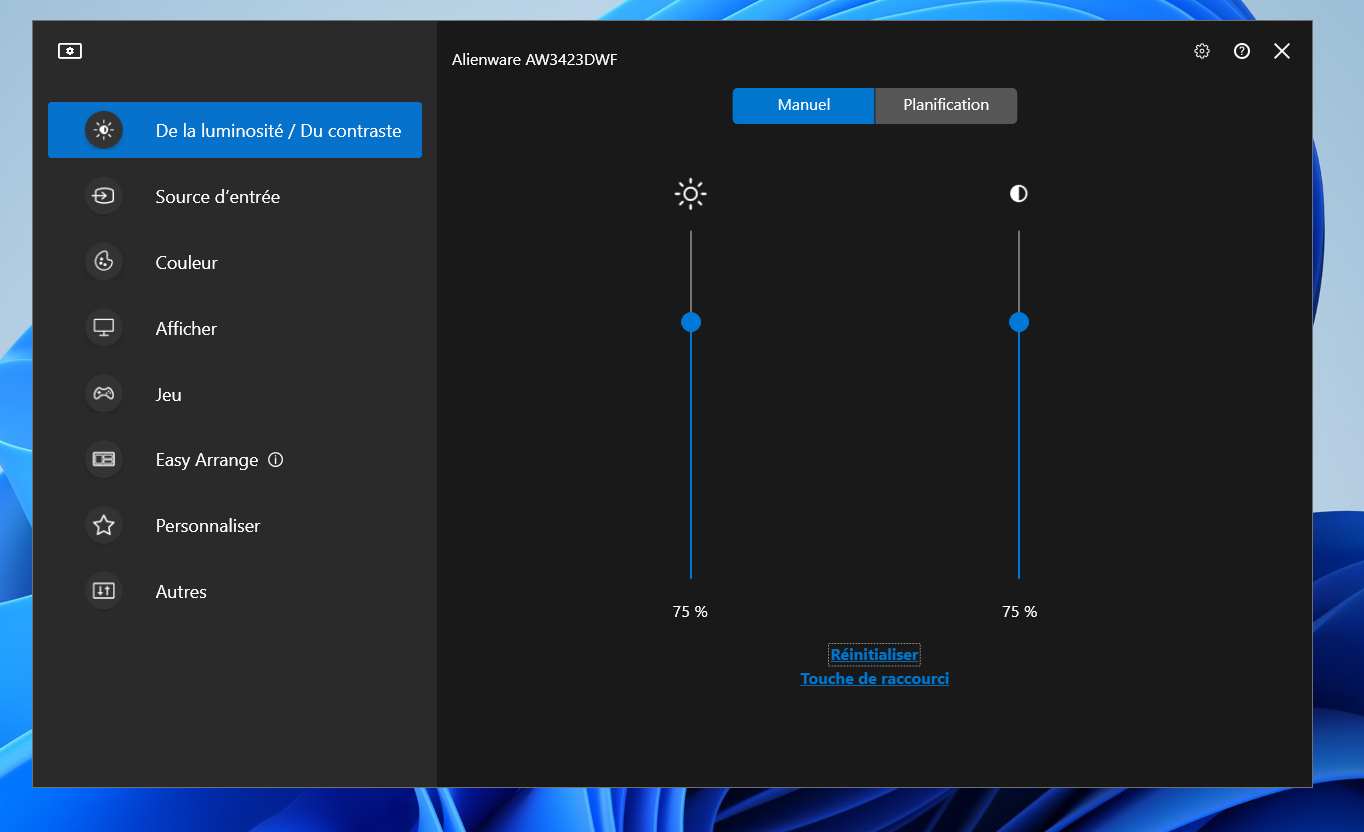Open settings with the gear icon
This screenshot has height=832, width=1364.
click(x=1202, y=51)
